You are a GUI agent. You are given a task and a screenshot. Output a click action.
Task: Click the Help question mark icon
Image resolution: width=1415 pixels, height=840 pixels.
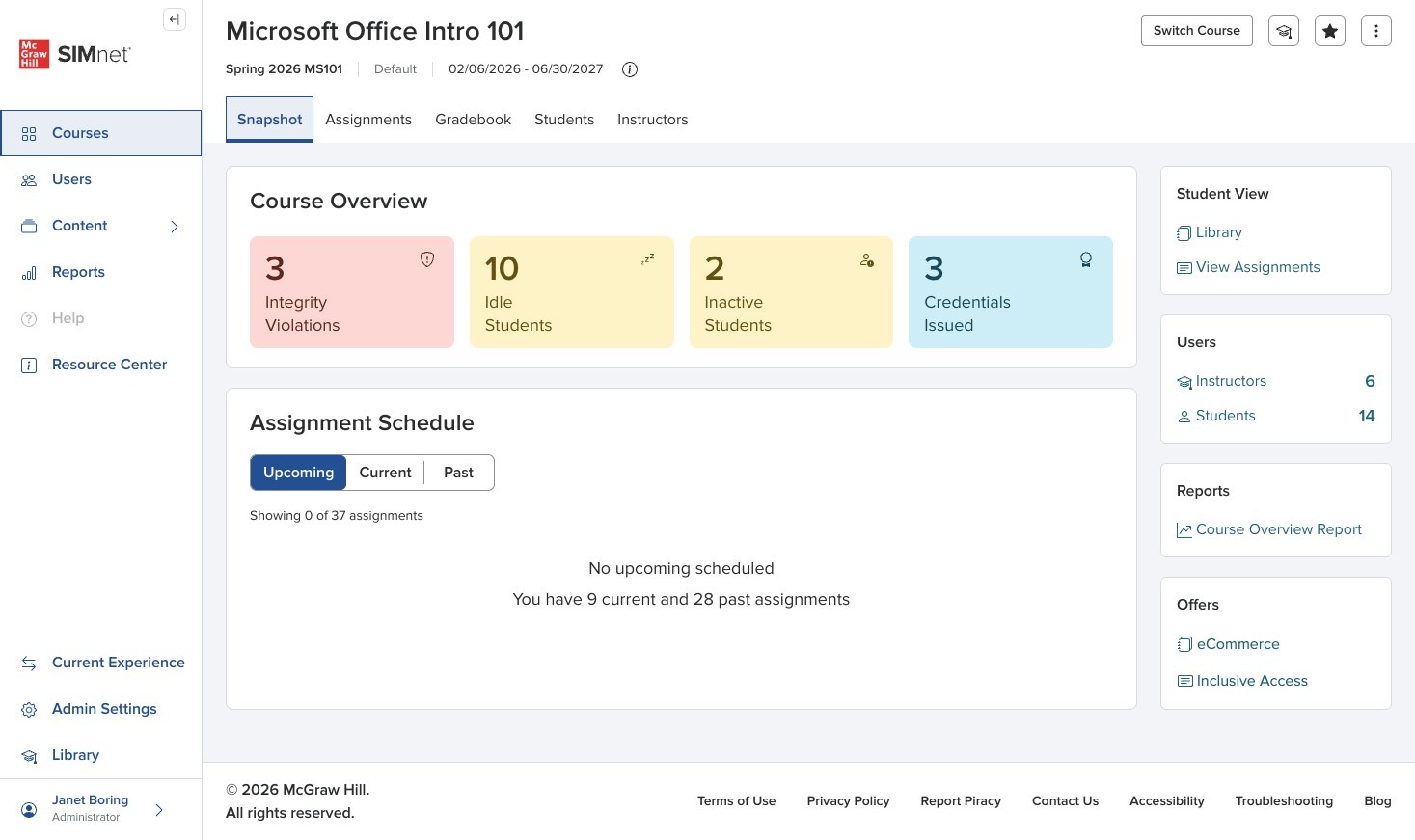pos(29,319)
